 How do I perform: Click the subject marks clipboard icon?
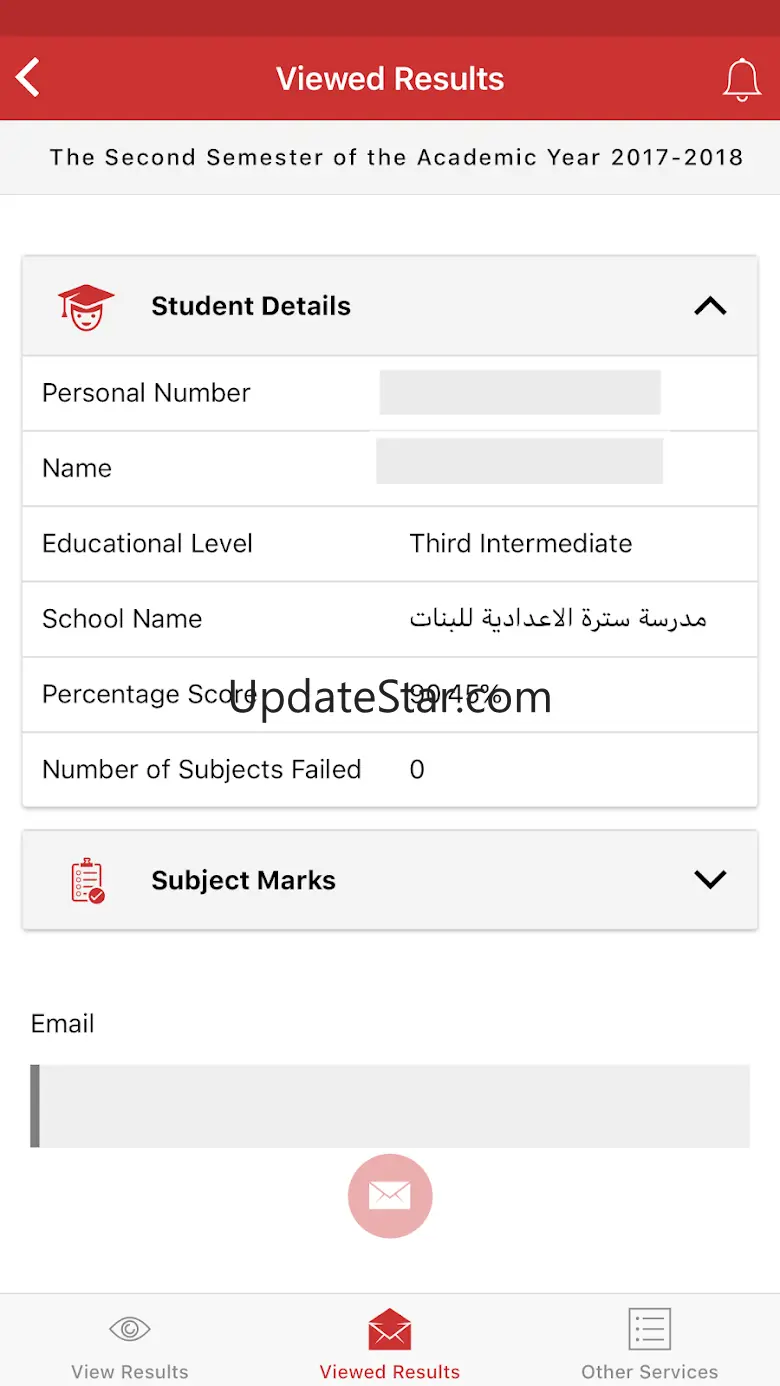pos(88,880)
